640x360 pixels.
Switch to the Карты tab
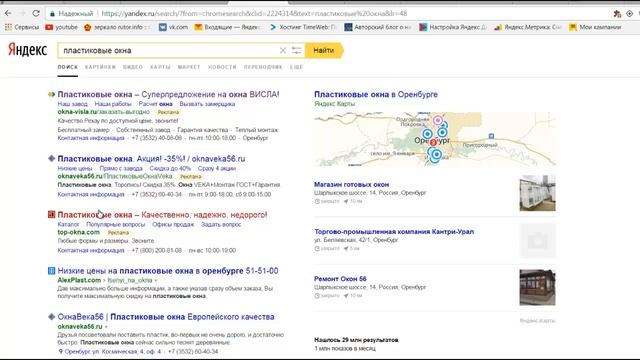coord(160,67)
